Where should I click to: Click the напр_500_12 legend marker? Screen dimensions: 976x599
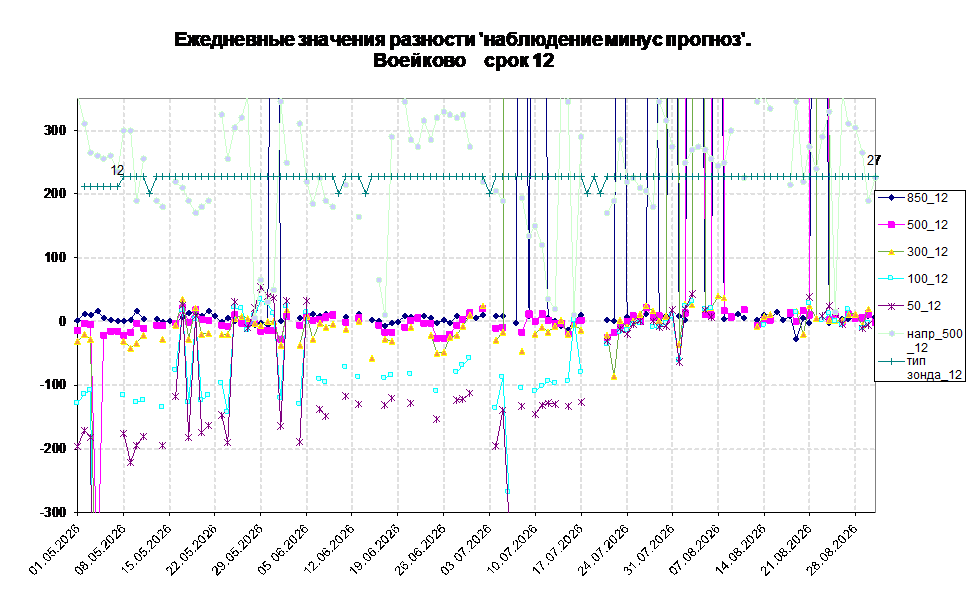(891, 334)
